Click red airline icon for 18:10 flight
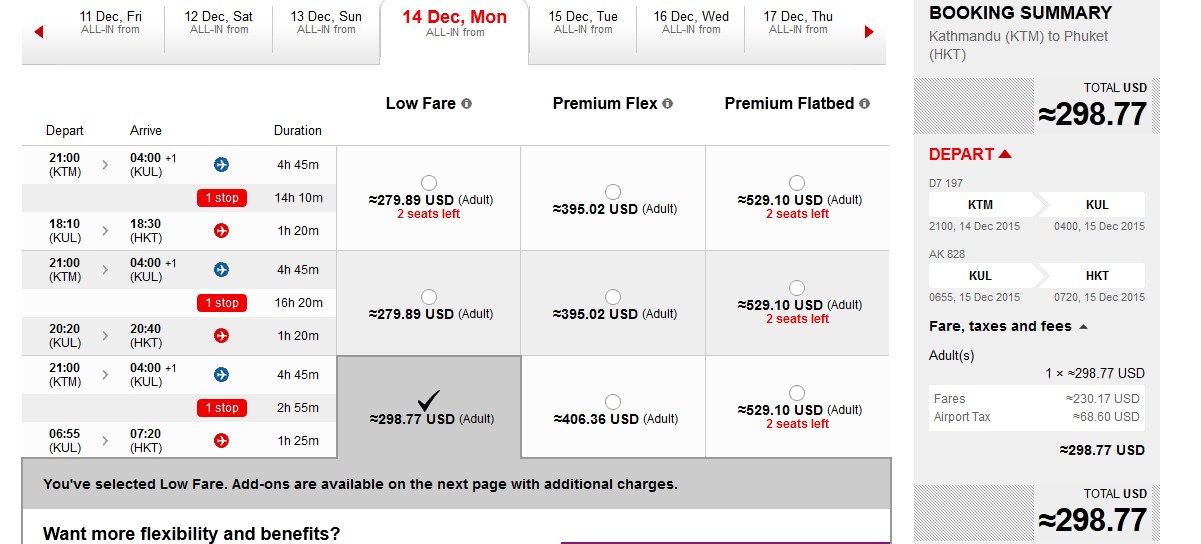This screenshot has width=1201, height=544. (222, 231)
